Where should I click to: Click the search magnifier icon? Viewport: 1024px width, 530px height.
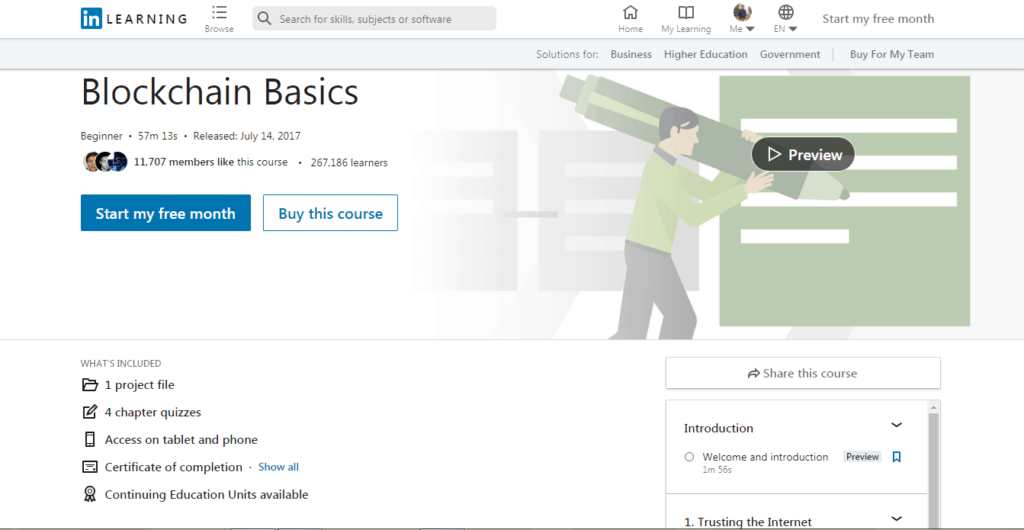(x=264, y=18)
